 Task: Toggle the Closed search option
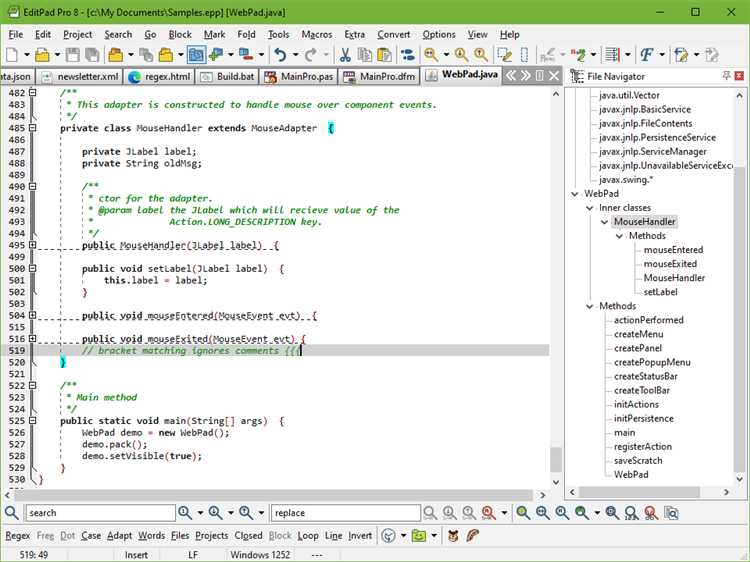point(248,536)
